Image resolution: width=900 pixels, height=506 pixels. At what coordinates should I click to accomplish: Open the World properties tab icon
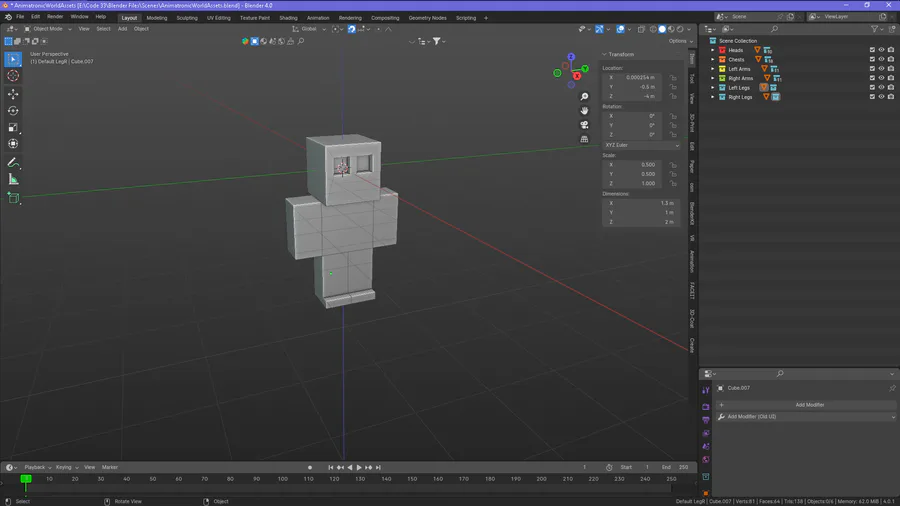click(706, 460)
